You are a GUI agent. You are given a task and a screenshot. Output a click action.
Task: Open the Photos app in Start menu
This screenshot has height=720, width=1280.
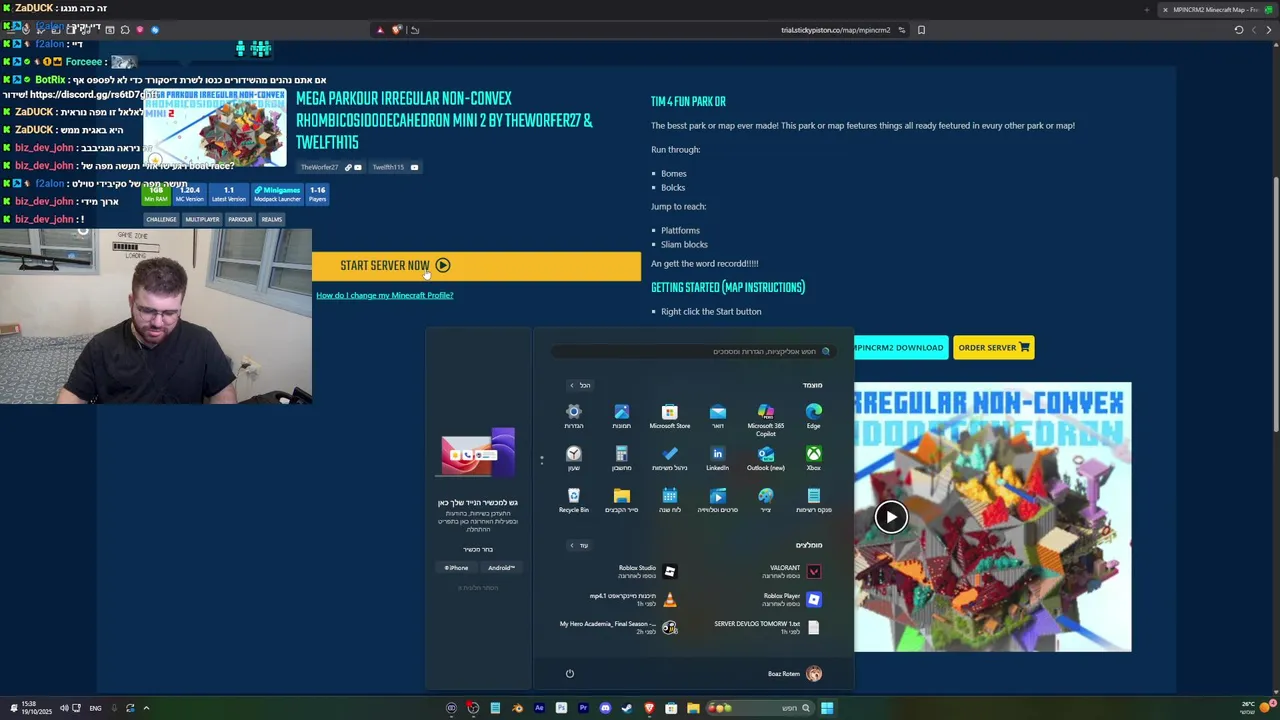622,417
